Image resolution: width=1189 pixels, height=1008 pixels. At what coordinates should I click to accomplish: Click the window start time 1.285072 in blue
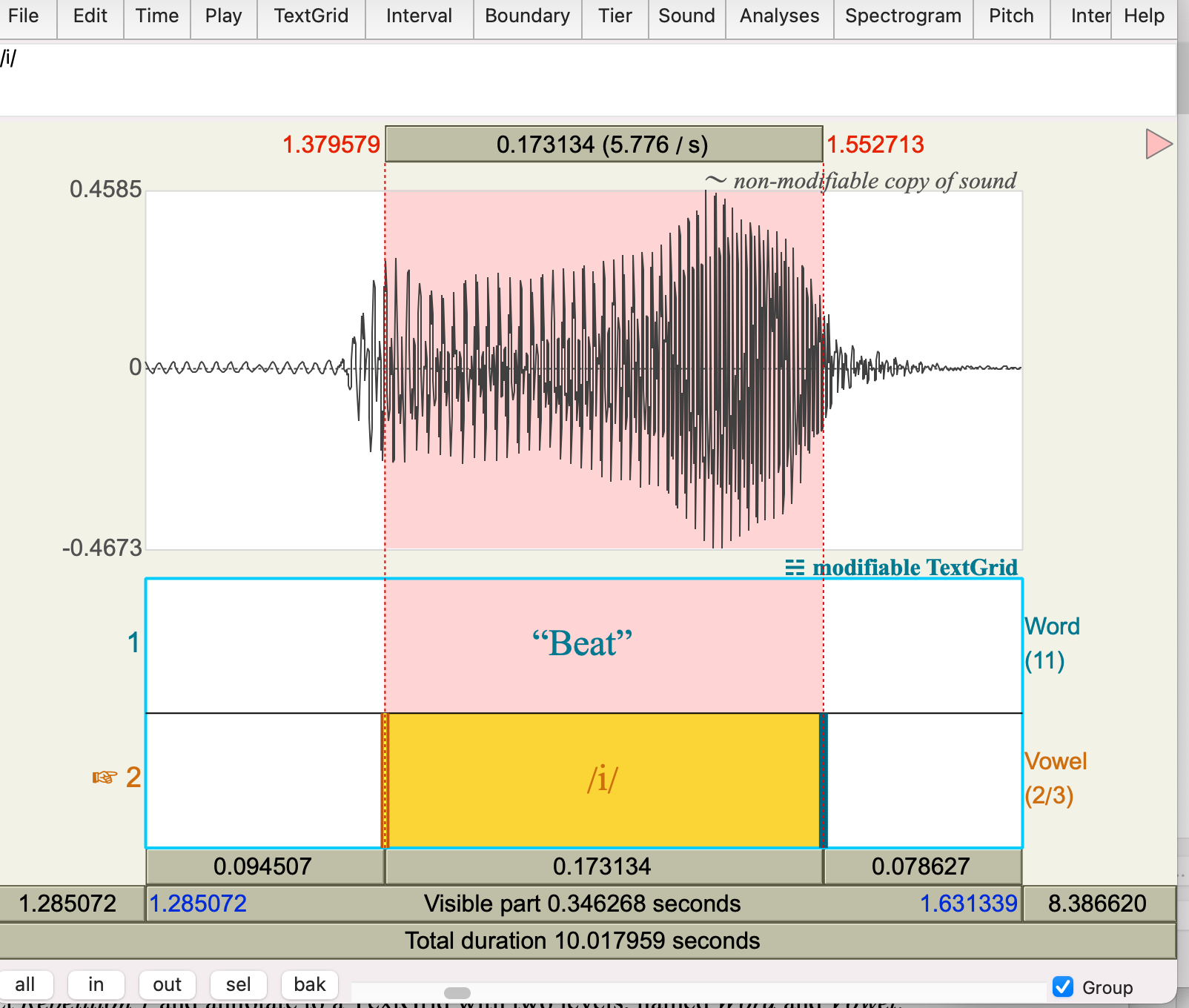198,903
